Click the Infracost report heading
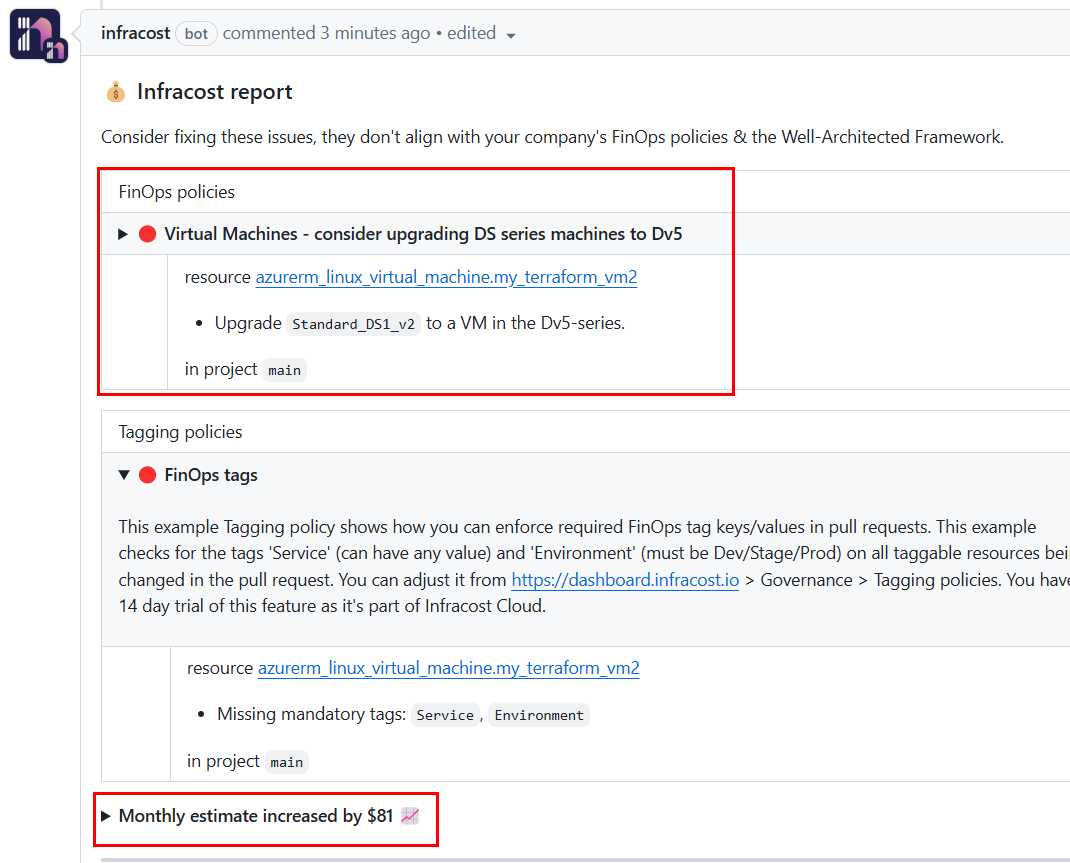 (214, 91)
